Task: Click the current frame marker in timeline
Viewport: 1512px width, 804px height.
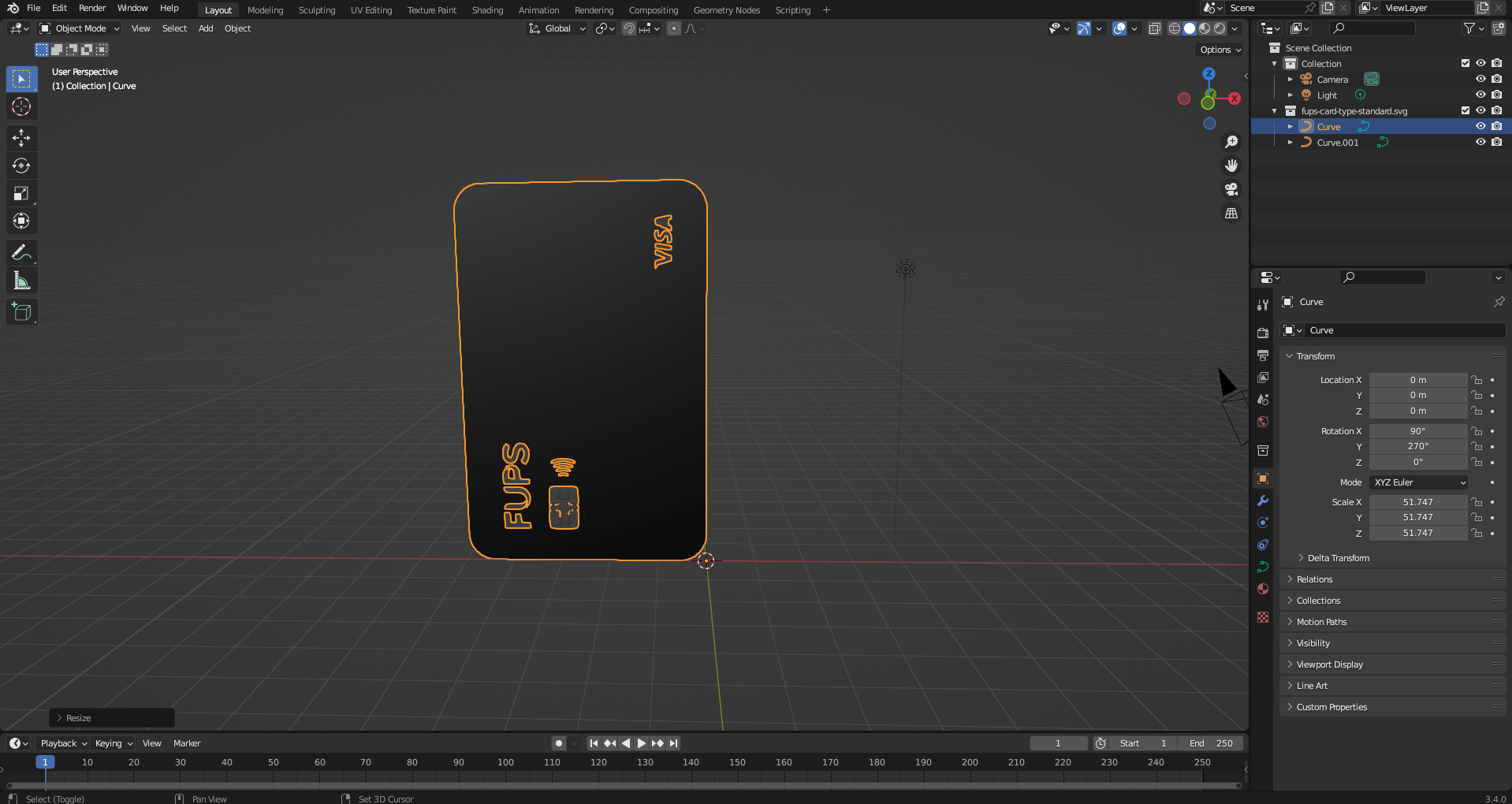Action: tap(45, 762)
